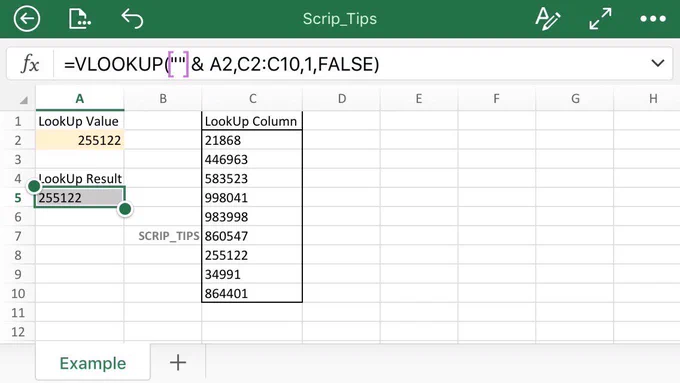
Task: Add a new sheet with plus
Action: (x=178, y=363)
